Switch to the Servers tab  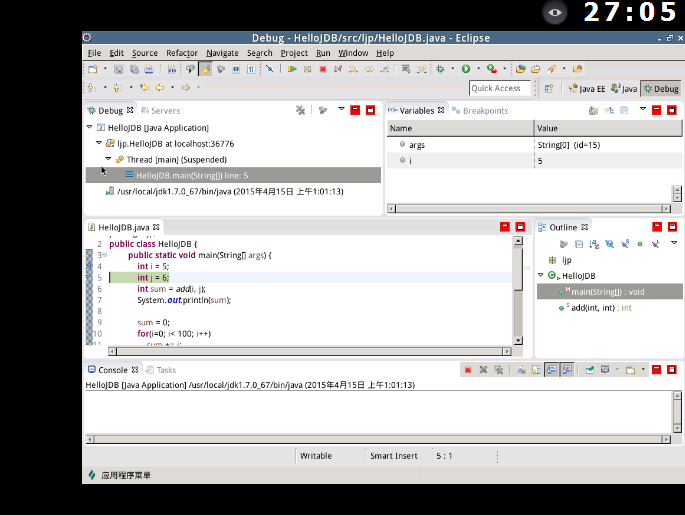[160, 111]
